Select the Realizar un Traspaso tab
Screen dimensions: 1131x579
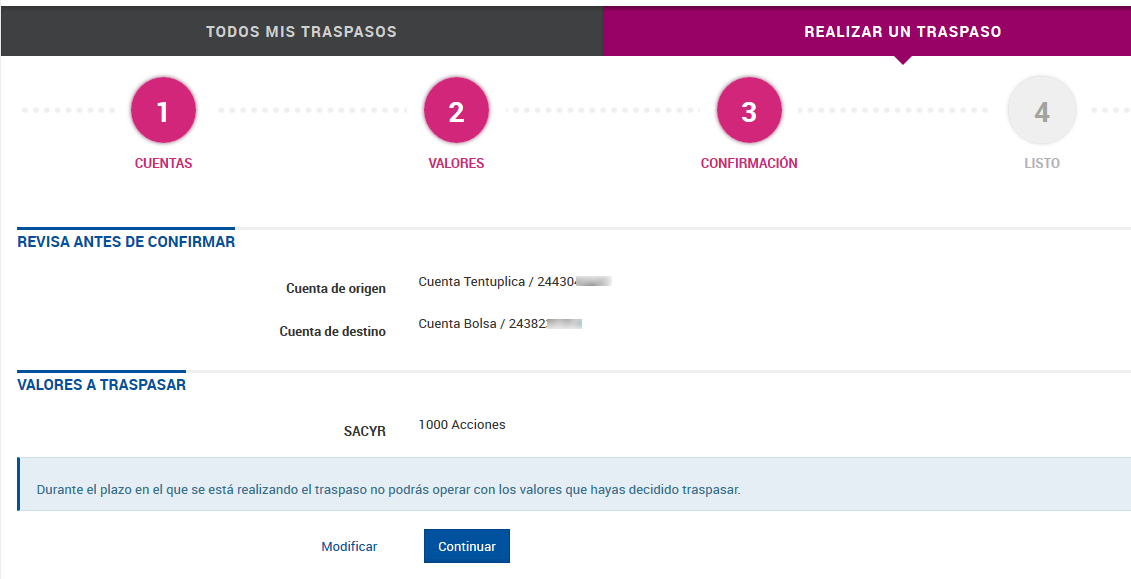(867, 32)
